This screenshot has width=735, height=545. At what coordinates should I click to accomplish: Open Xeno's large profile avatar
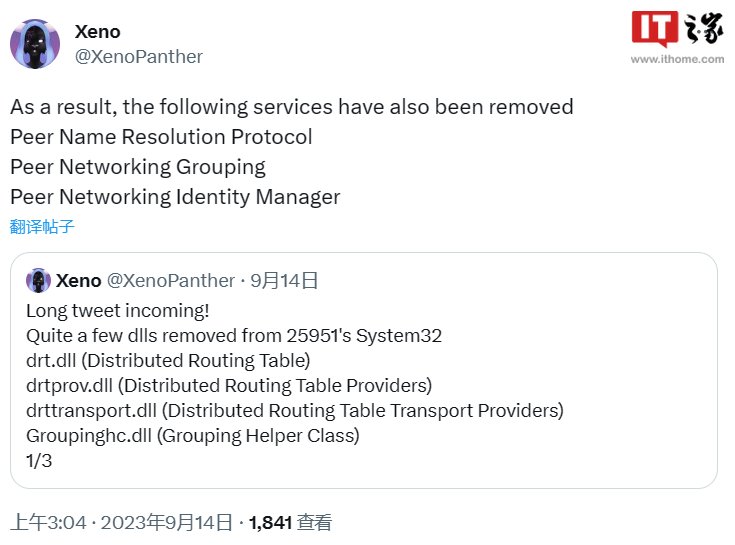coord(35,44)
